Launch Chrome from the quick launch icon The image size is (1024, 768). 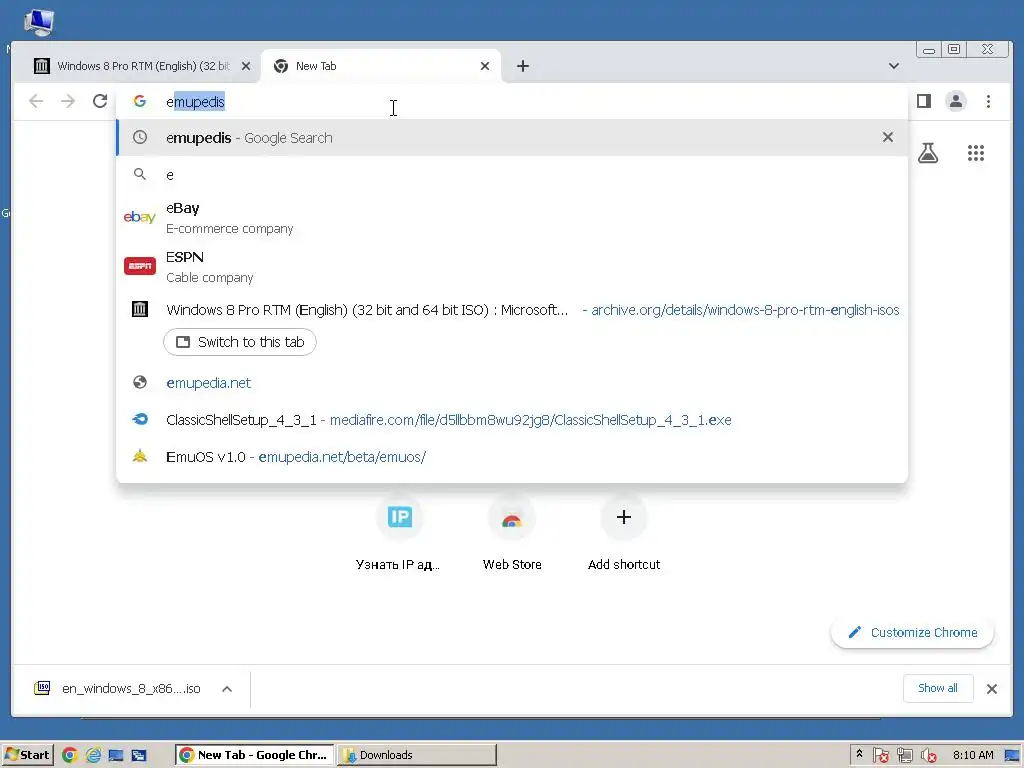70,755
